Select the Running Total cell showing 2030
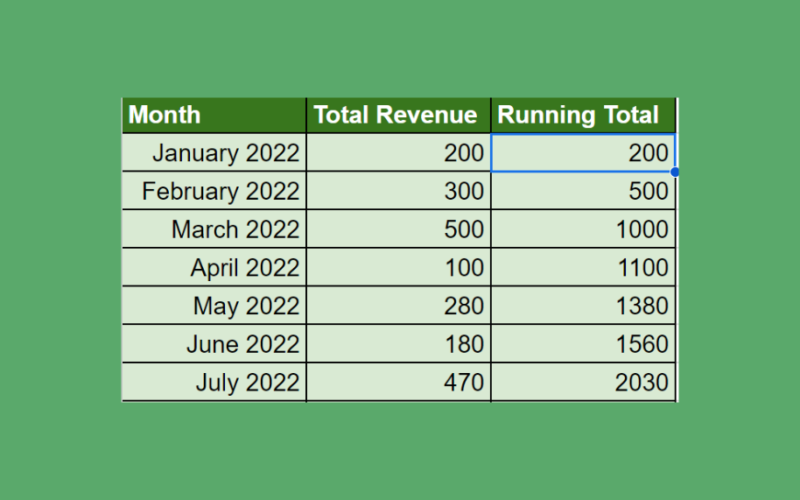 [x=583, y=382]
